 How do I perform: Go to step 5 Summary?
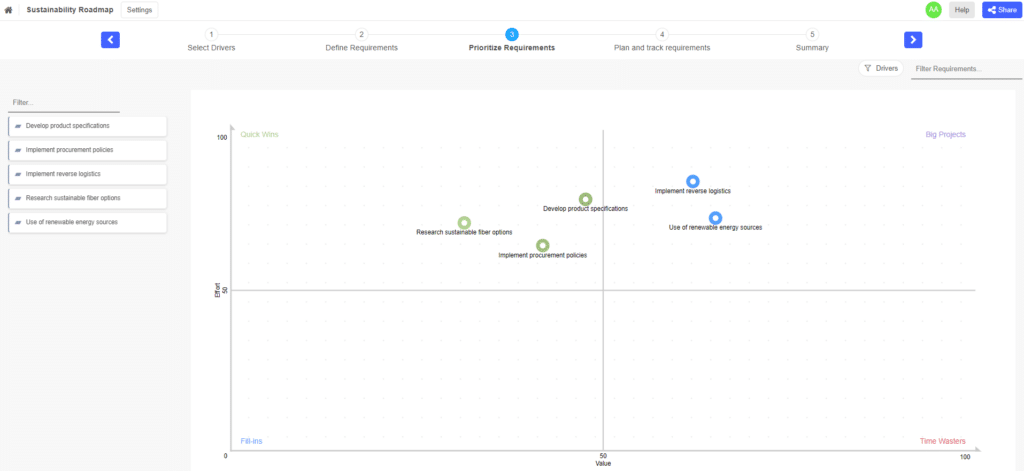[x=812, y=41]
